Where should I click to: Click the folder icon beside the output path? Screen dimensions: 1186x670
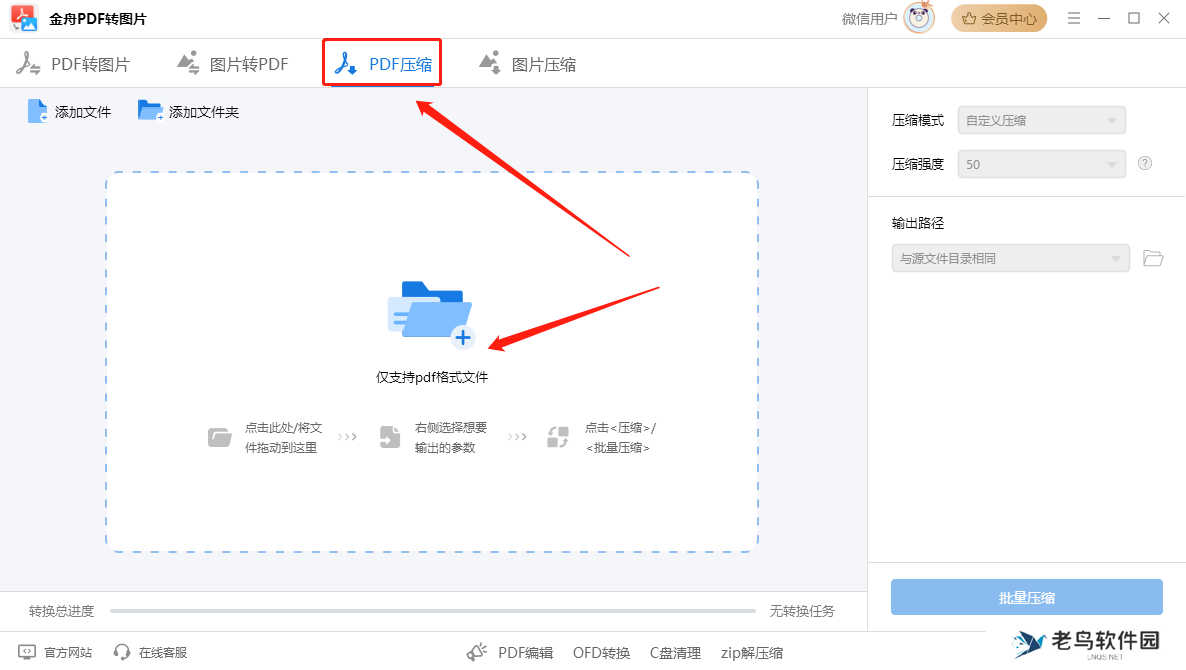pyautogui.click(x=1152, y=257)
